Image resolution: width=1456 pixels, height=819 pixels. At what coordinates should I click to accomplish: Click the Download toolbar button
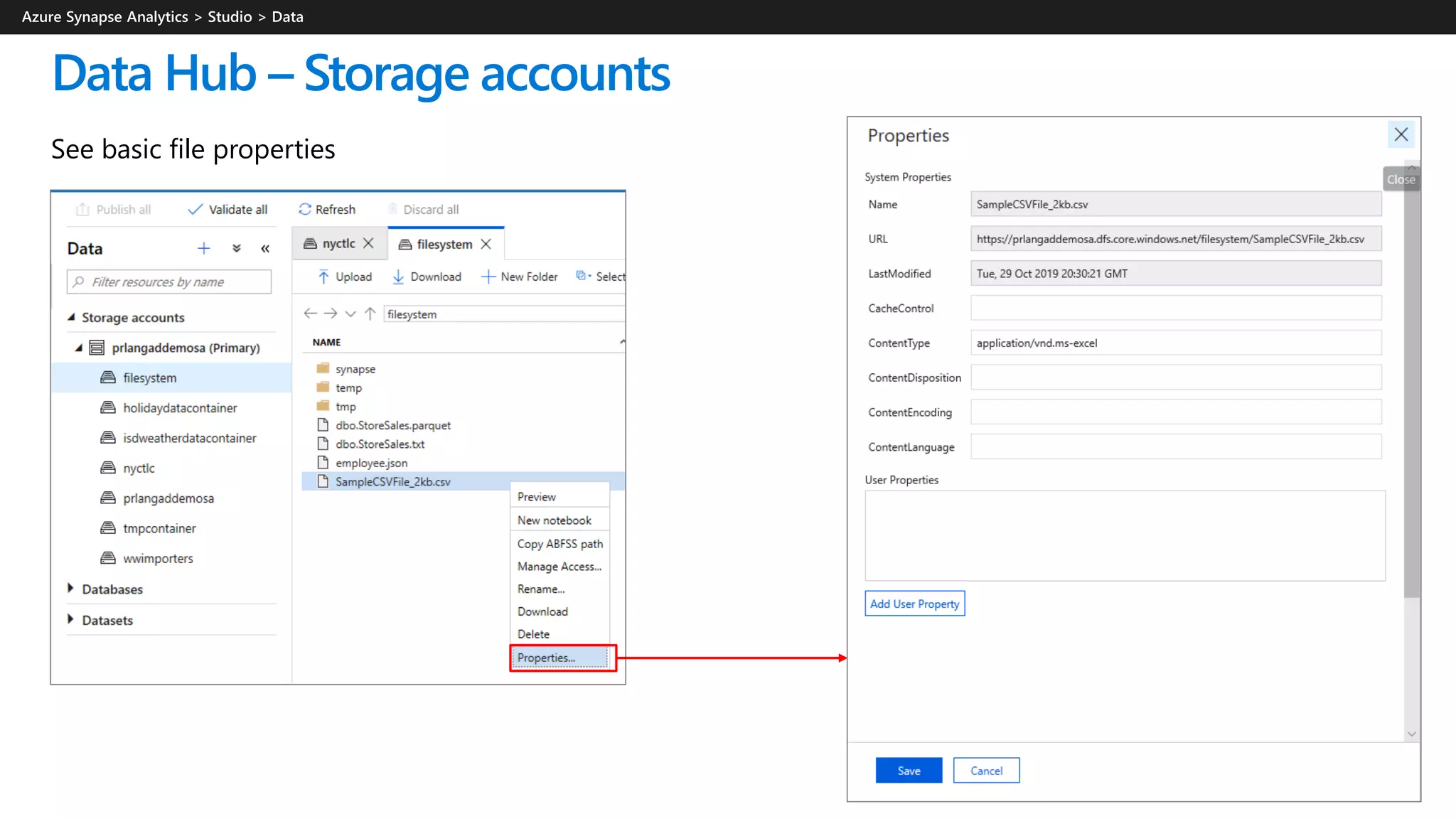tap(427, 277)
